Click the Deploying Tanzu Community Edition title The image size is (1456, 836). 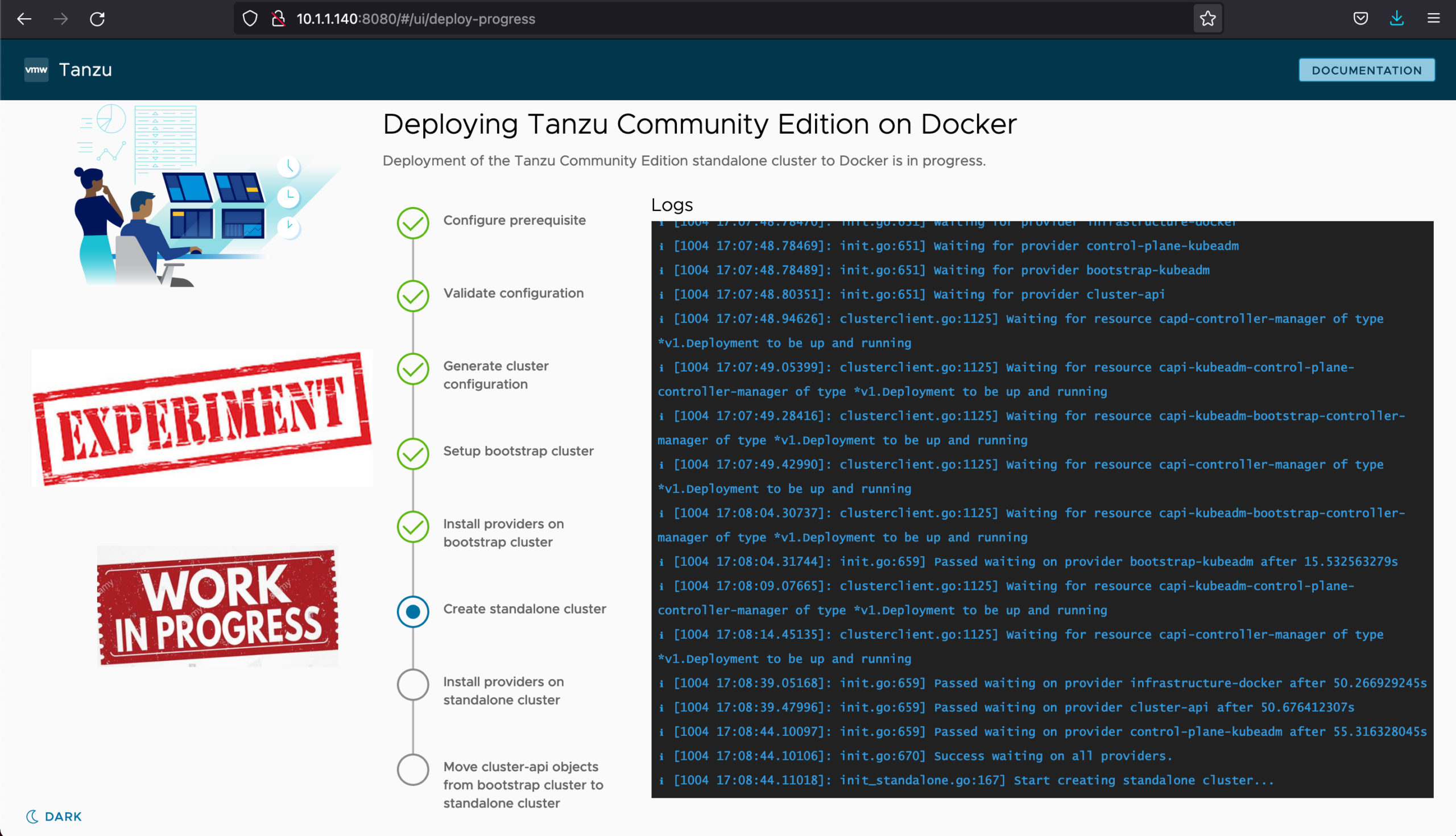[x=700, y=125]
